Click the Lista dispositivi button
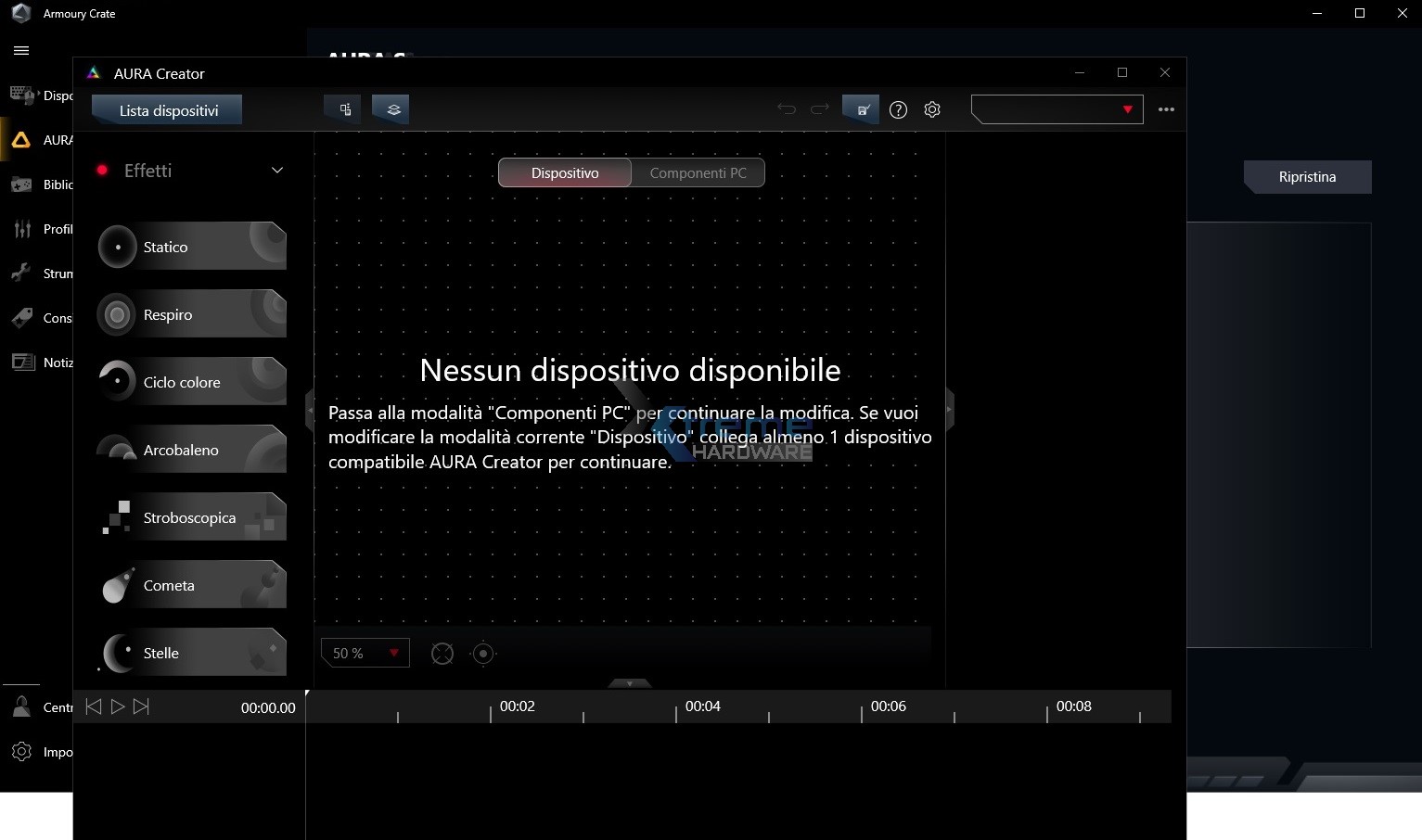Image resolution: width=1422 pixels, height=840 pixels. pyautogui.click(x=168, y=110)
